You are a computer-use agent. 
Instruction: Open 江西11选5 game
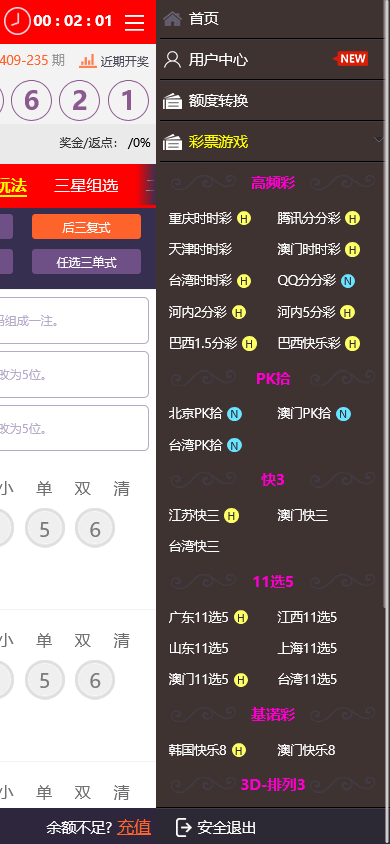click(307, 617)
